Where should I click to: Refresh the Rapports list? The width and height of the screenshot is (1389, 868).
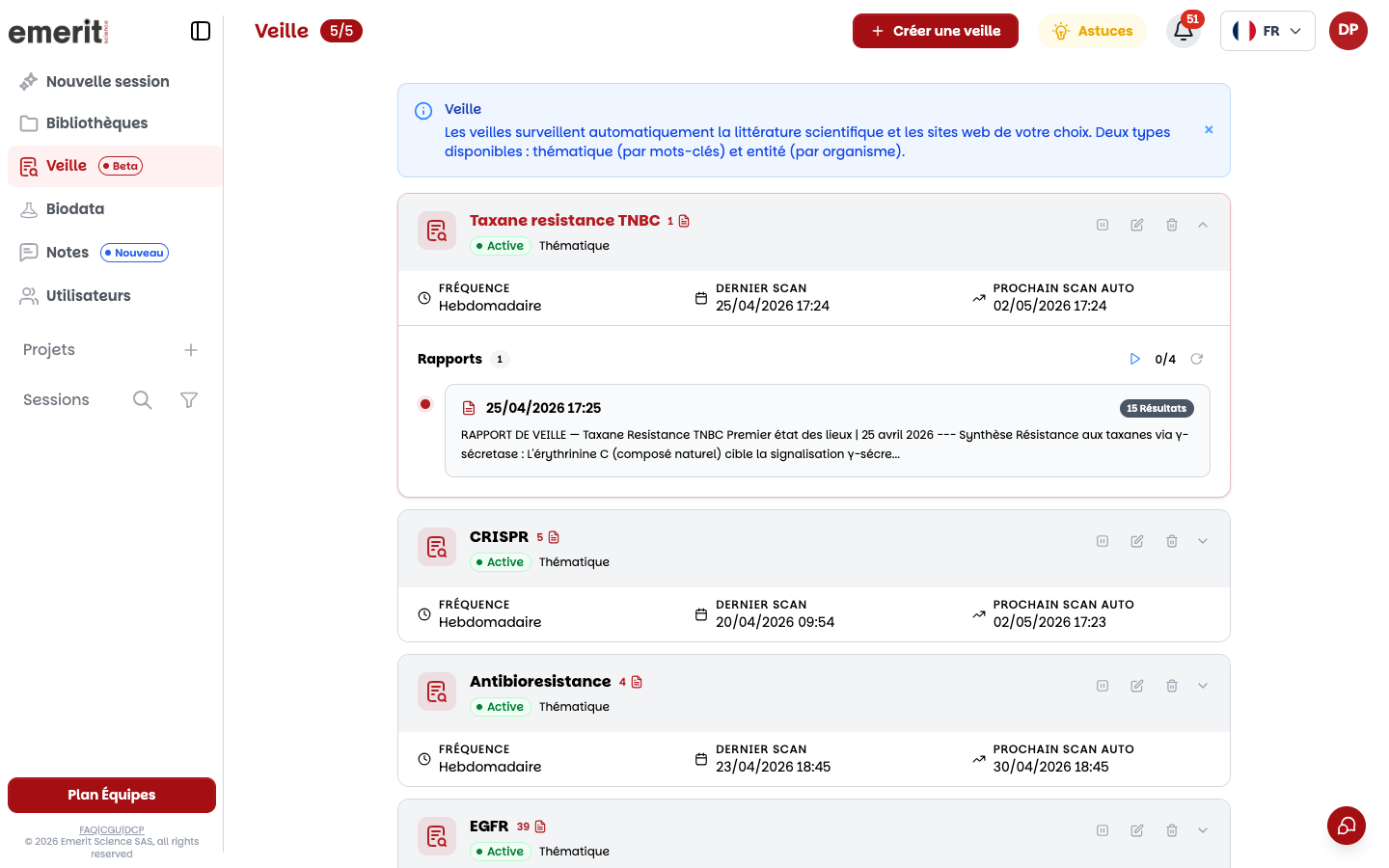[1197, 359]
